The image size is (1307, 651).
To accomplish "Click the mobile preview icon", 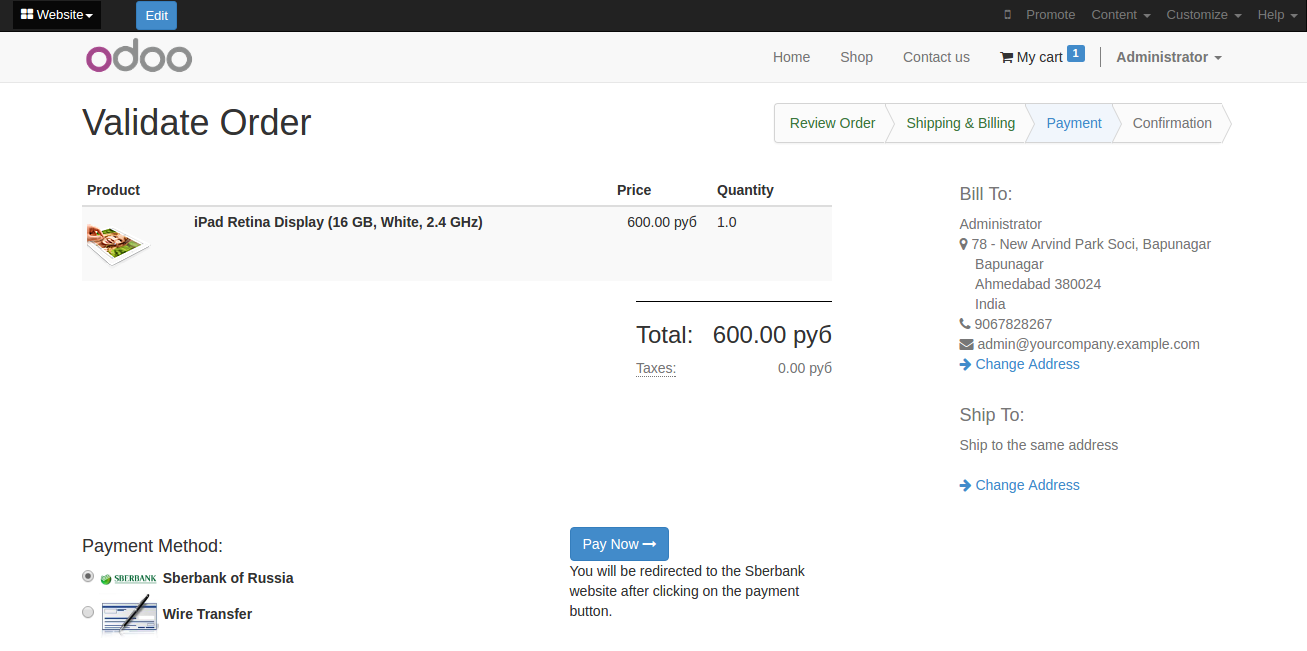I will pos(1007,15).
